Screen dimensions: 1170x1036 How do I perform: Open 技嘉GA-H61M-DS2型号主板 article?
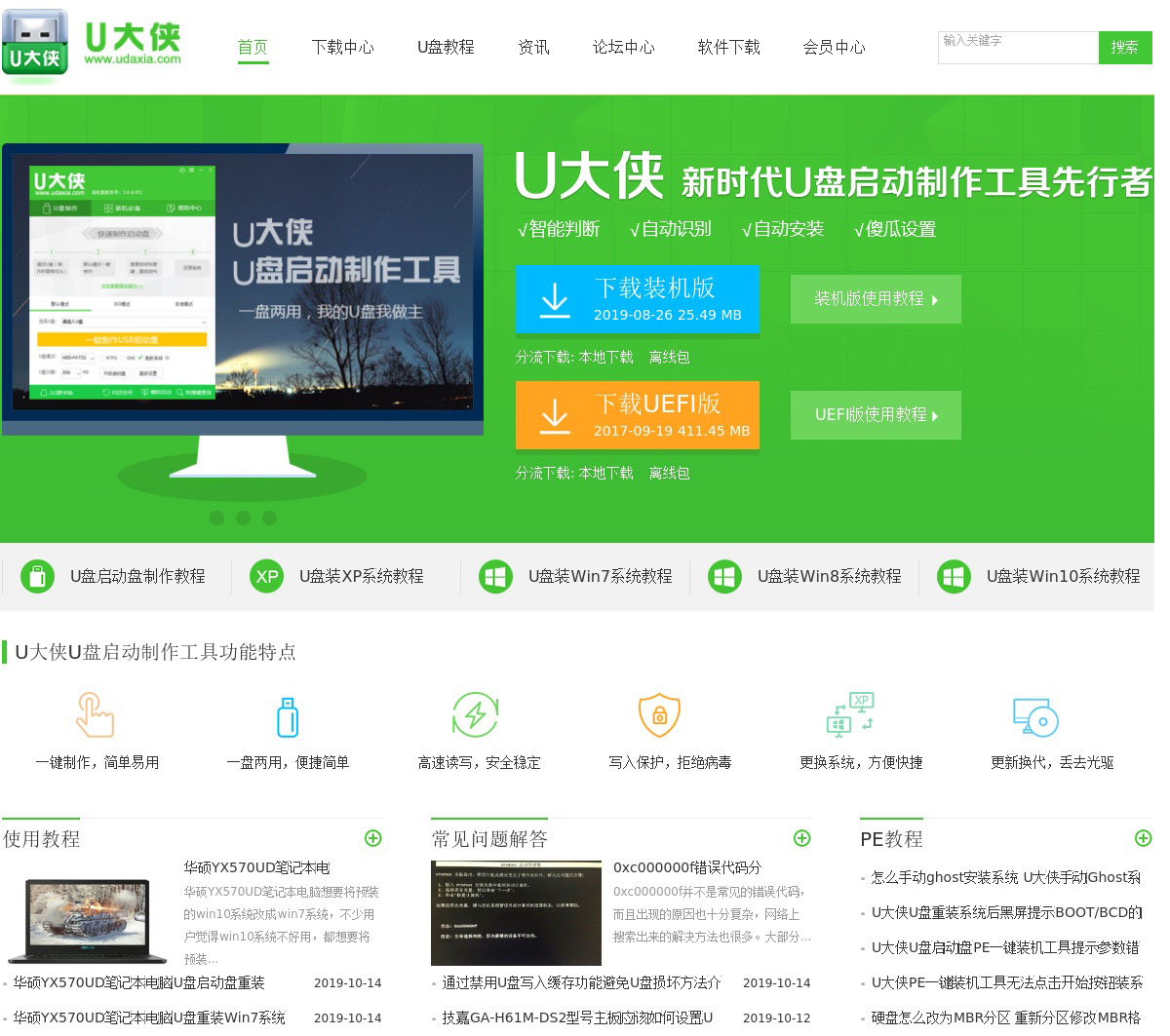[x=577, y=1017]
